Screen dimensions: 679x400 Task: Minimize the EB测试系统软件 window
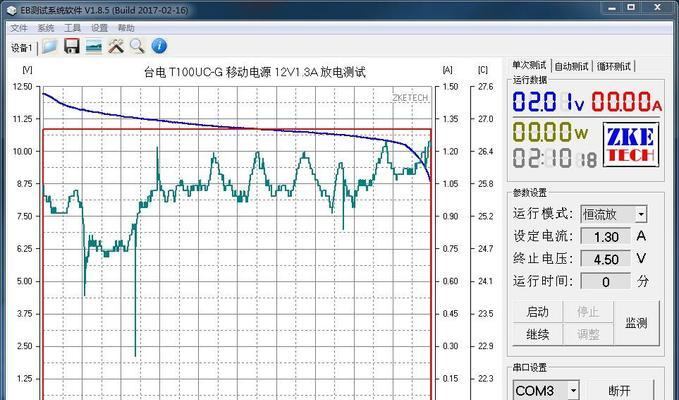[612, 8]
